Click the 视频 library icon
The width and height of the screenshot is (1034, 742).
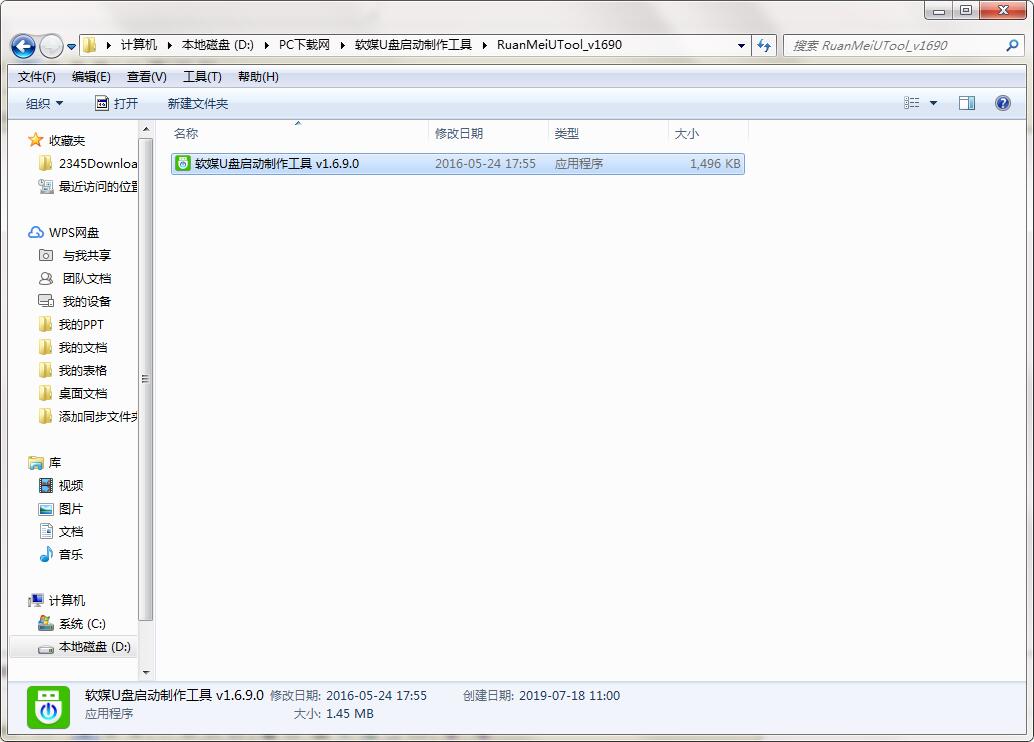(46, 485)
